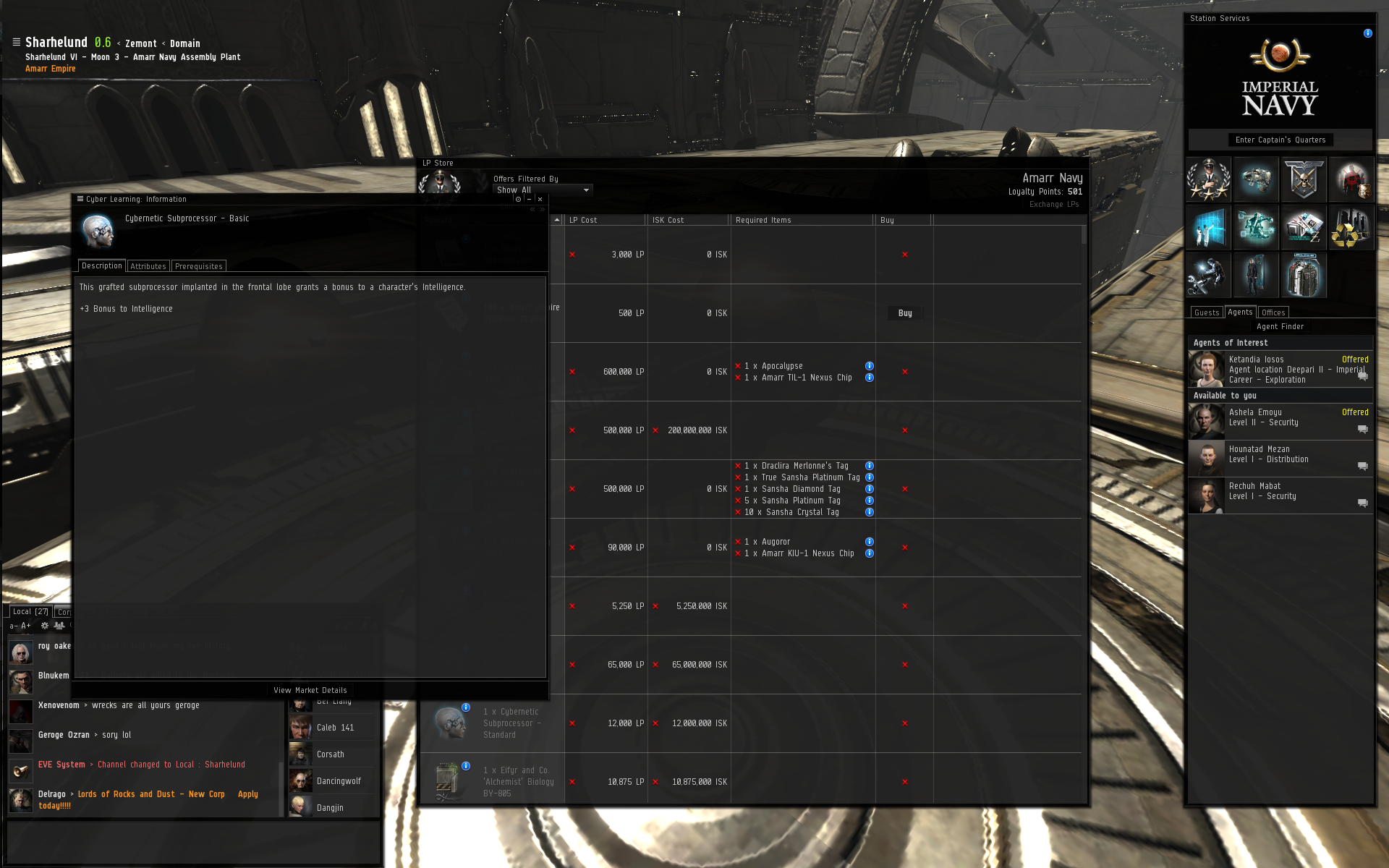Toggle the chat member list icon

coord(59,626)
